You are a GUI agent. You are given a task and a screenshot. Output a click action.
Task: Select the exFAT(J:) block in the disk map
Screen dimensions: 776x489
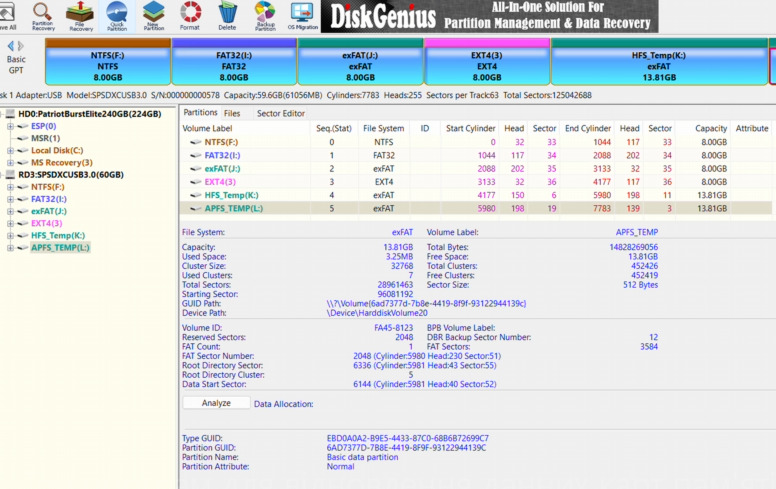tap(360, 62)
